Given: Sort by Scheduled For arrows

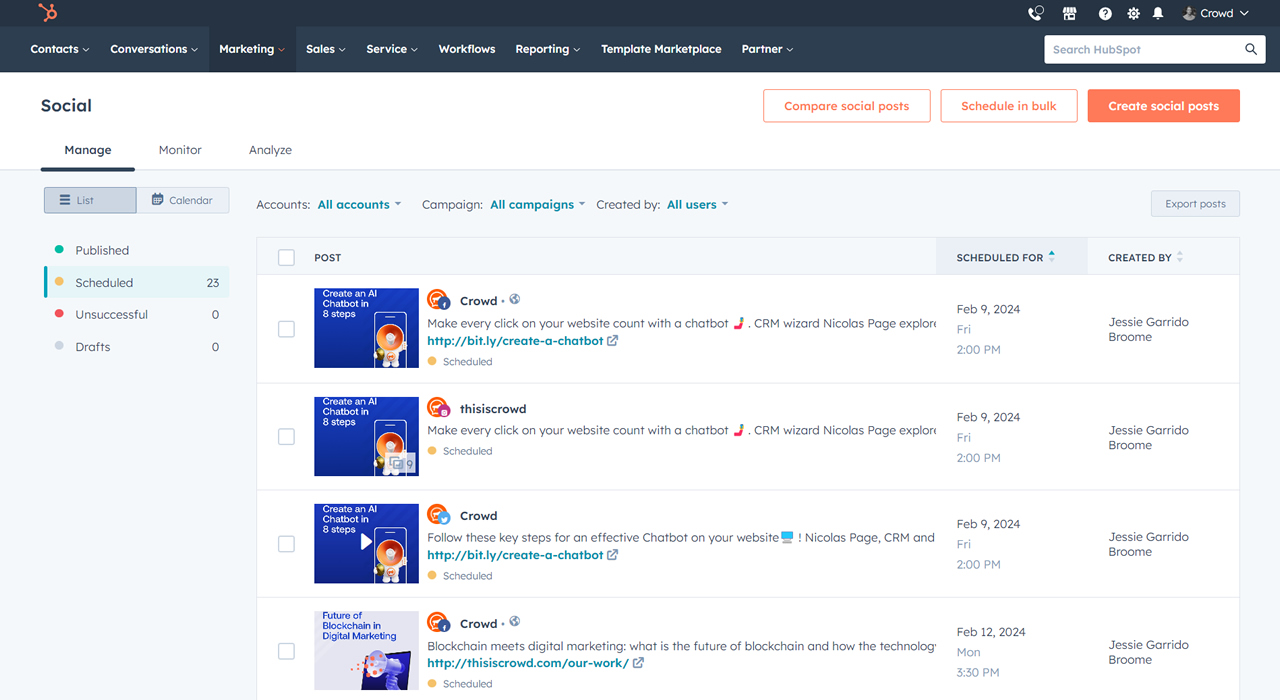Looking at the screenshot, I should (1052, 257).
